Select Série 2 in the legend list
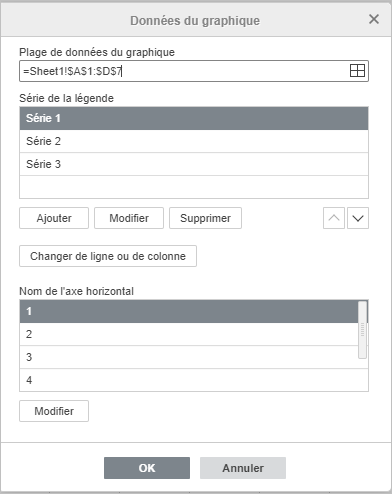Viewport: 392px width, 494px height. coord(194,141)
